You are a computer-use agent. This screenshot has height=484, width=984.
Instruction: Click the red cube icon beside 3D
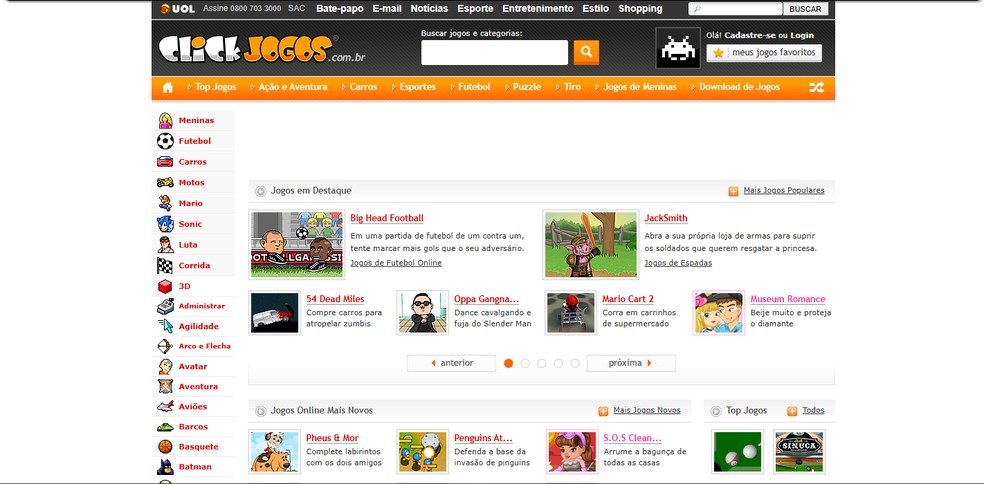165,286
